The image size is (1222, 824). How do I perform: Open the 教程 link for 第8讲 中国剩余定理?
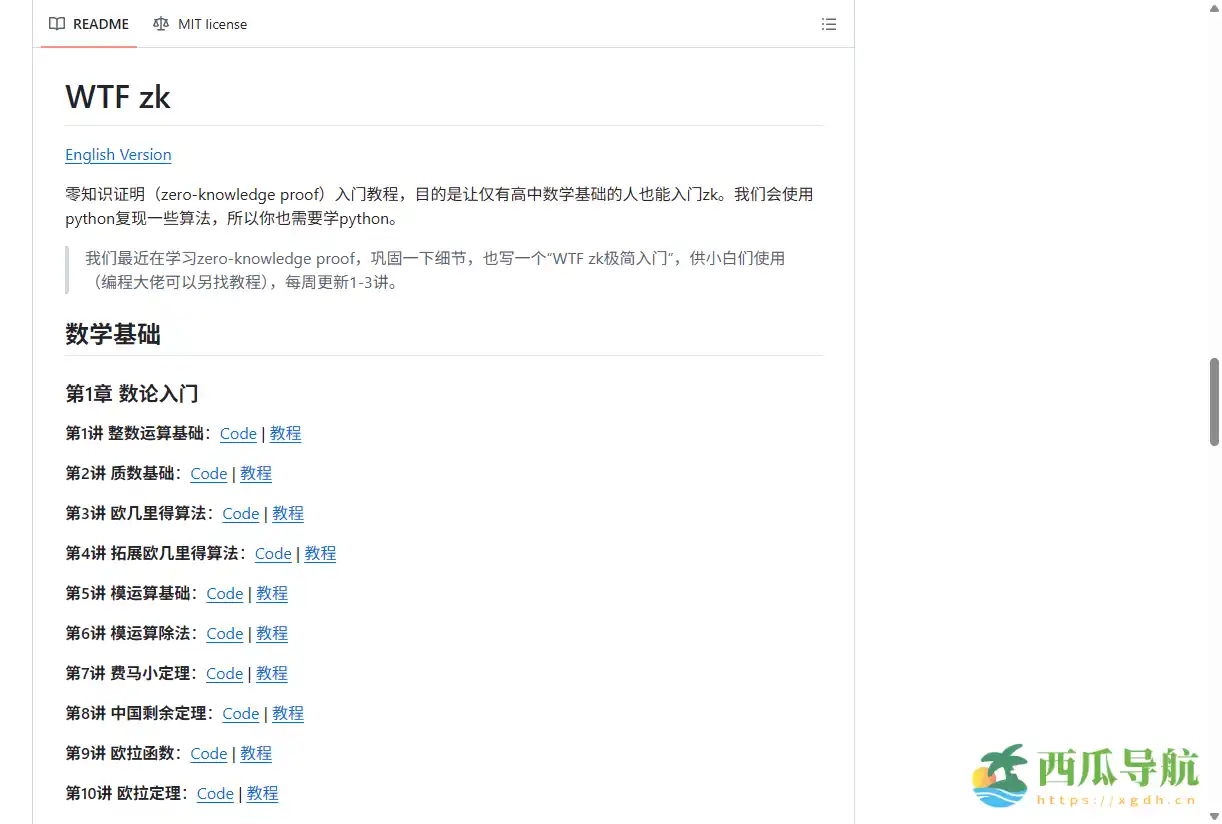pos(288,713)
